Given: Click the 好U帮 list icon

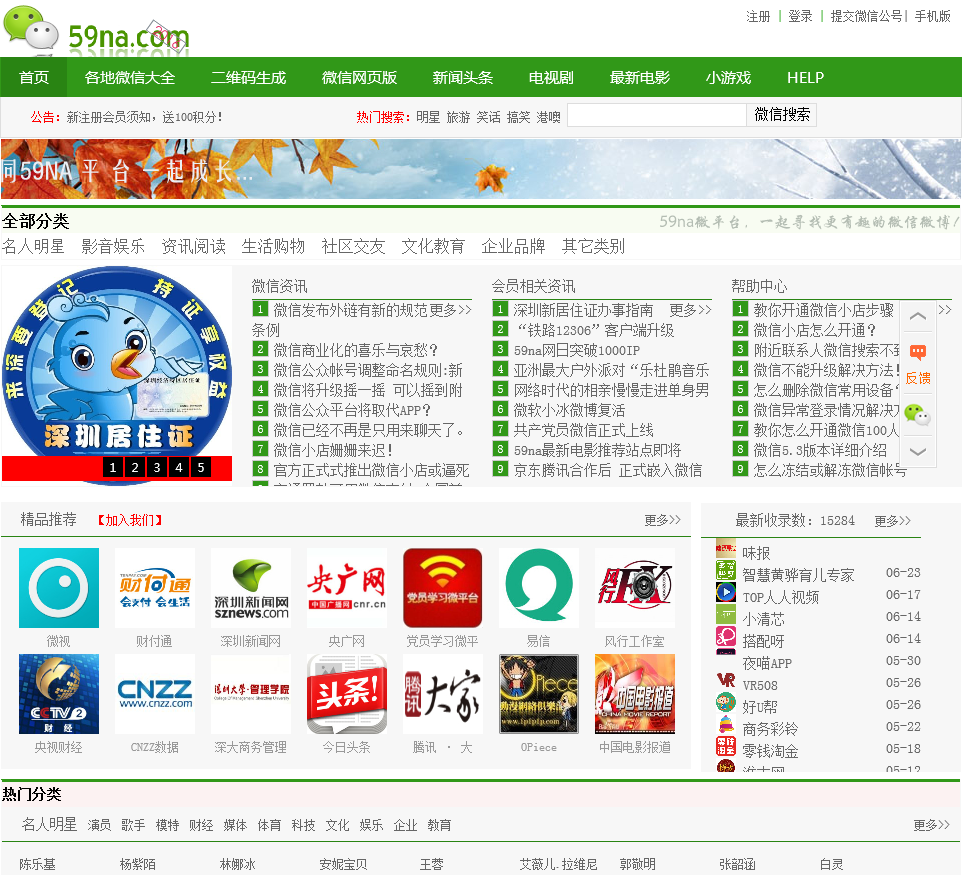Looking at the screenshot, I should (x=726, y=702).
